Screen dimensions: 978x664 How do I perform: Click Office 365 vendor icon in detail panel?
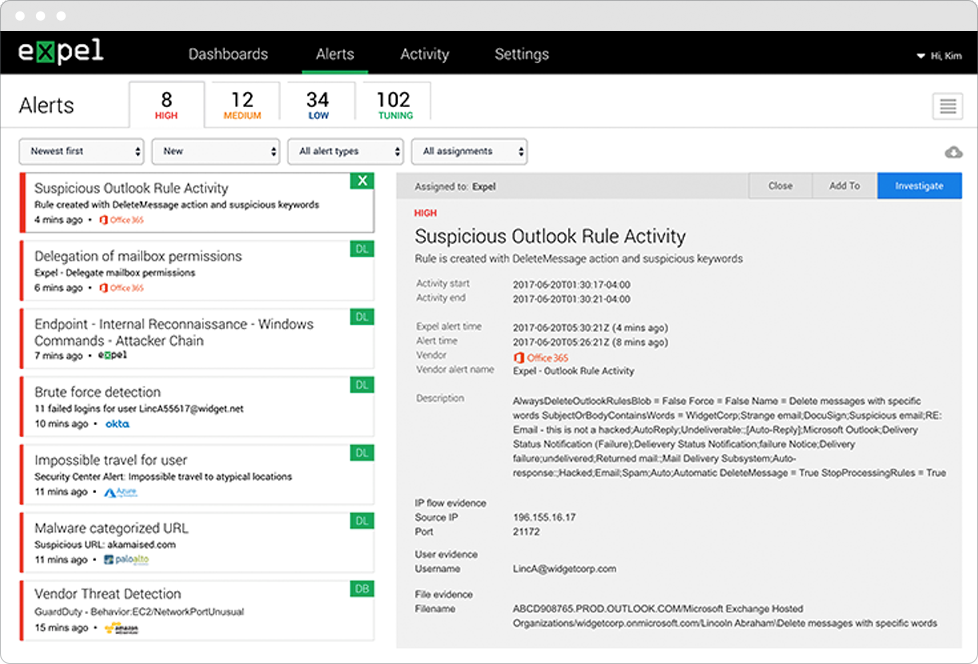541,357
